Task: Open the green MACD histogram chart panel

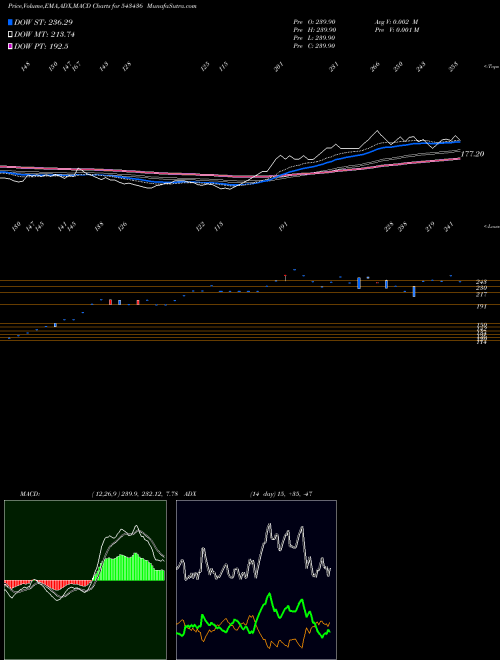Action: coord(85,580)
